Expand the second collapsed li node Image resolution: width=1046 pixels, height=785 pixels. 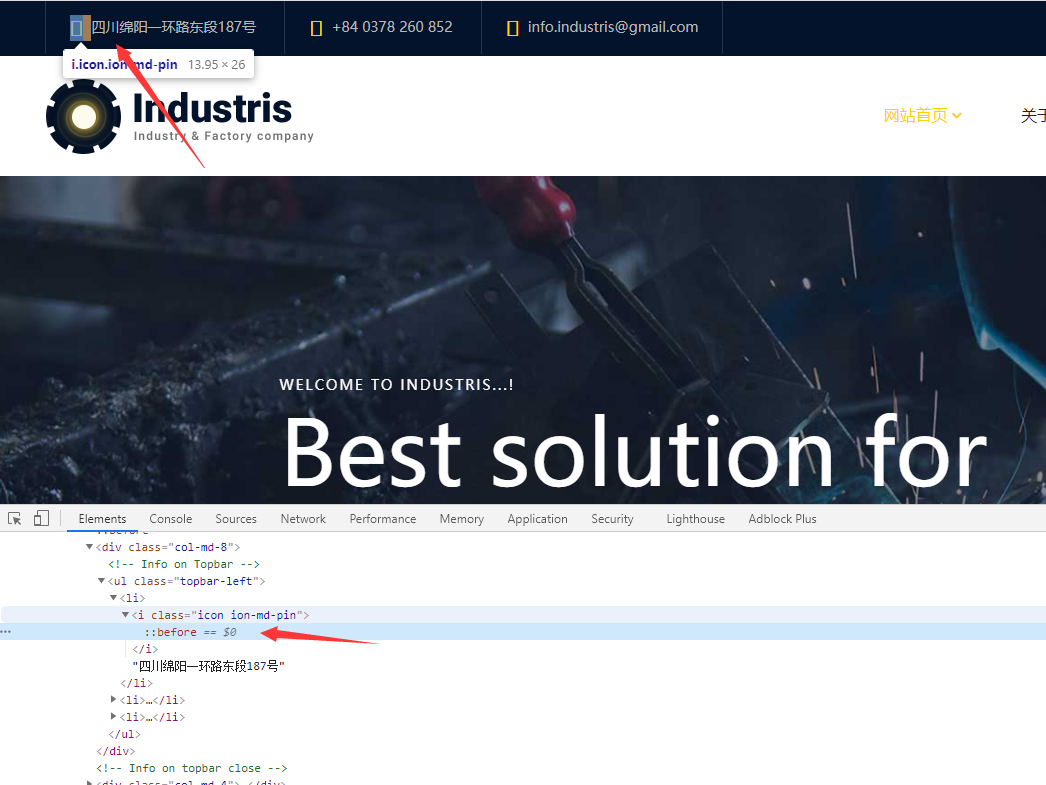pos(113,700)
